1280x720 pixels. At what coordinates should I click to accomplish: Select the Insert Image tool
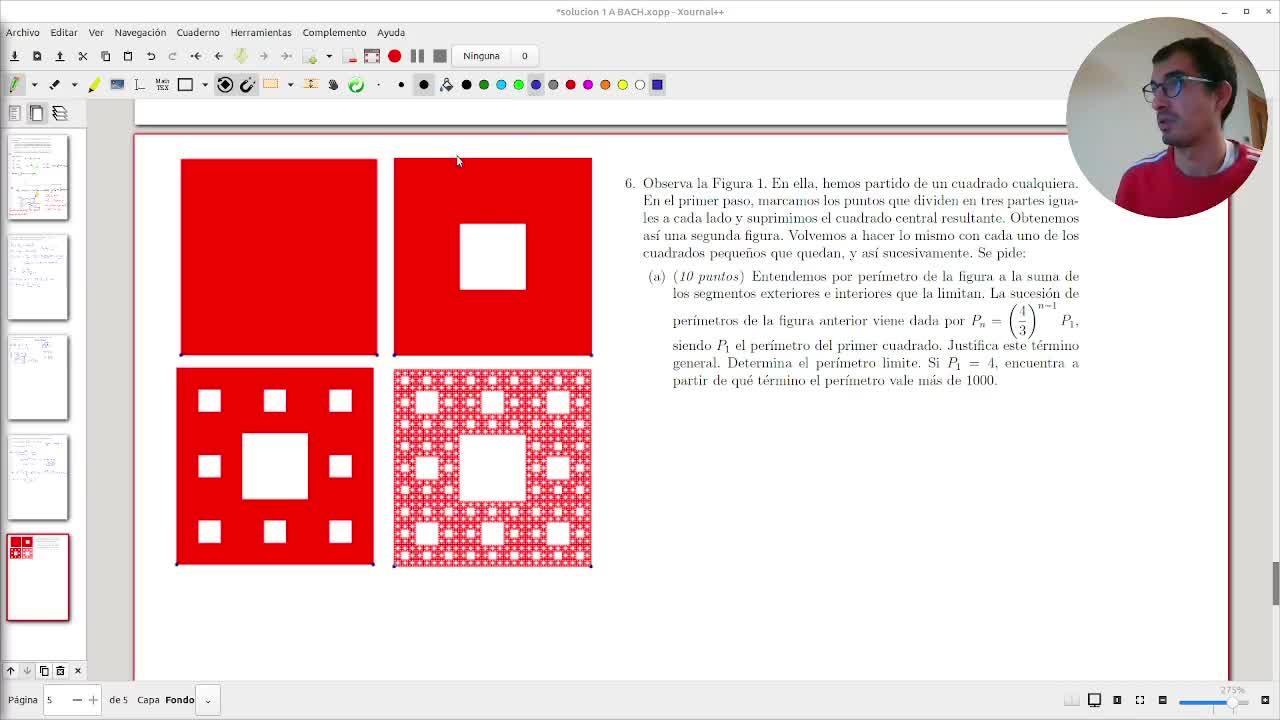(x=117, y=85)
